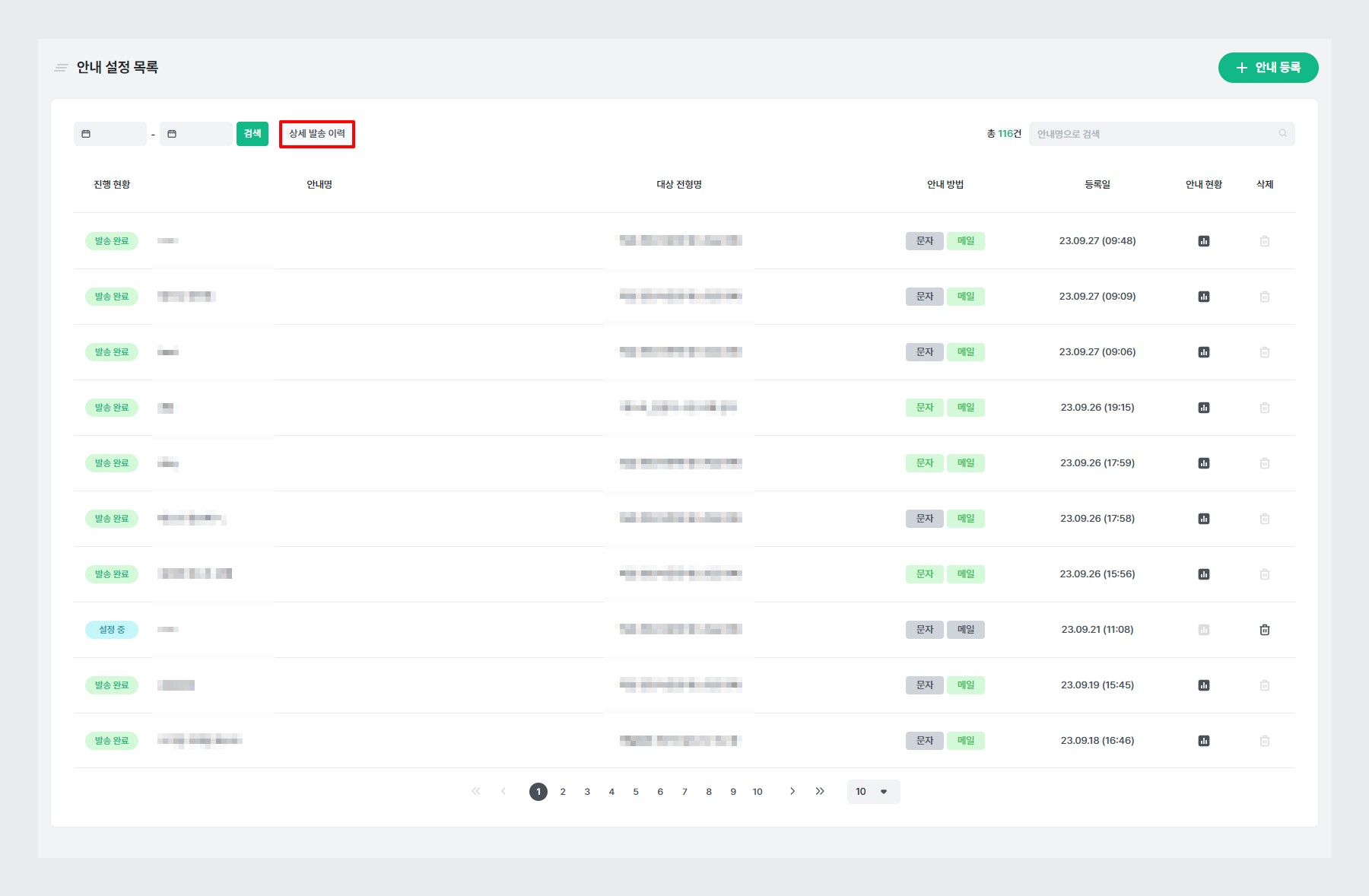Open status chart for 23.09.27 (09:48) row
This screenshot has height=896, width=1369.
[1203, 241]
